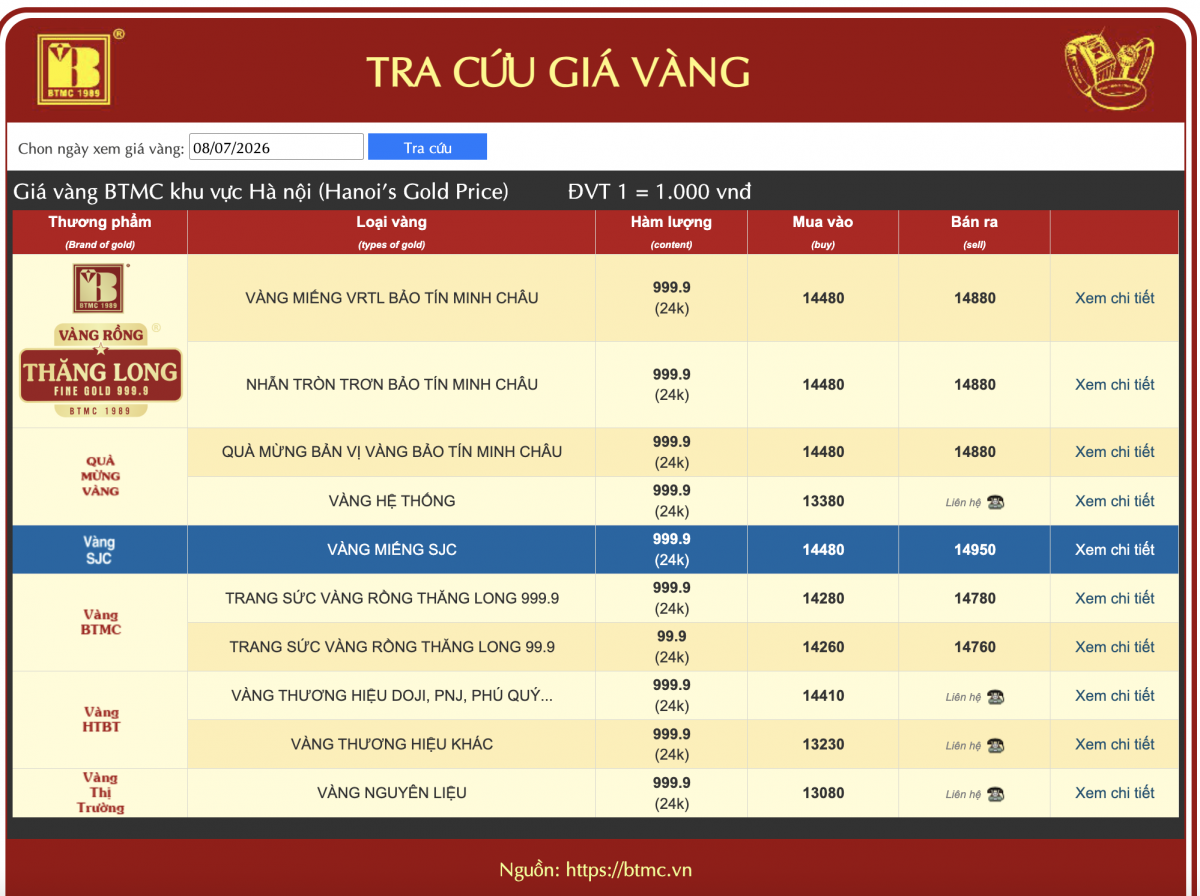This screenshot has width=1200, height=896.
Task: Click buy price 13380 for Vàng Hệ Thống
Action: [823, 501]
